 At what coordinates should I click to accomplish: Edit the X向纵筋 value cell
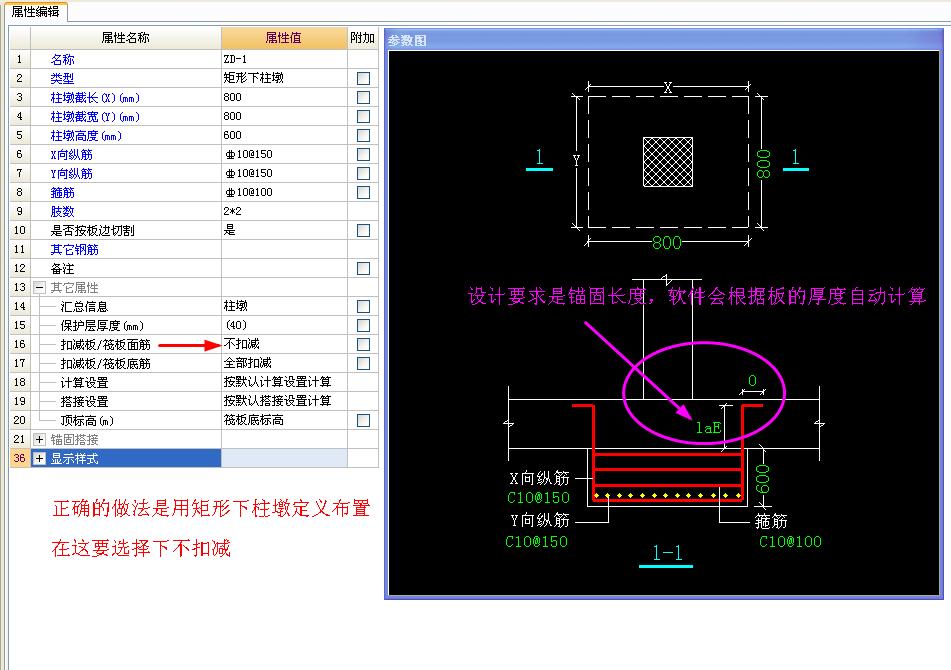pos(284,154)
